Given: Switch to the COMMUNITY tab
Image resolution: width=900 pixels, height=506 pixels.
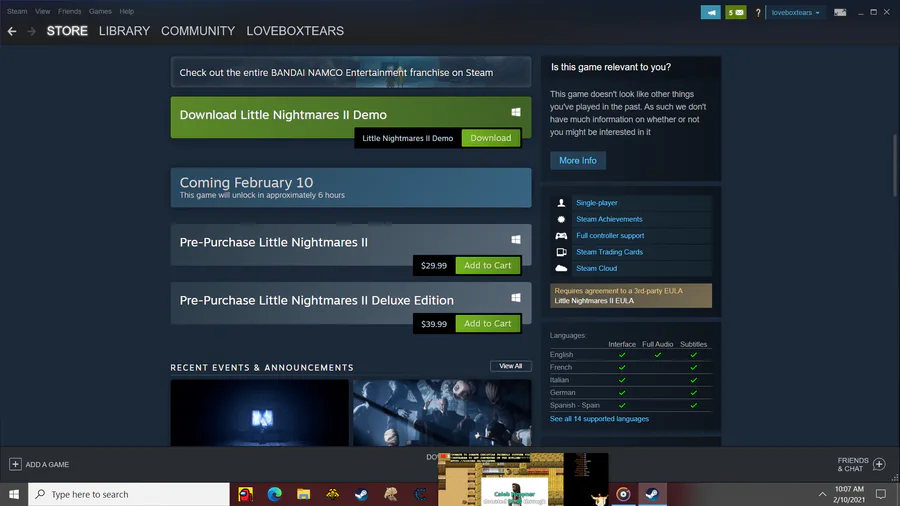Looking at the screenshot, I should 198,31.
